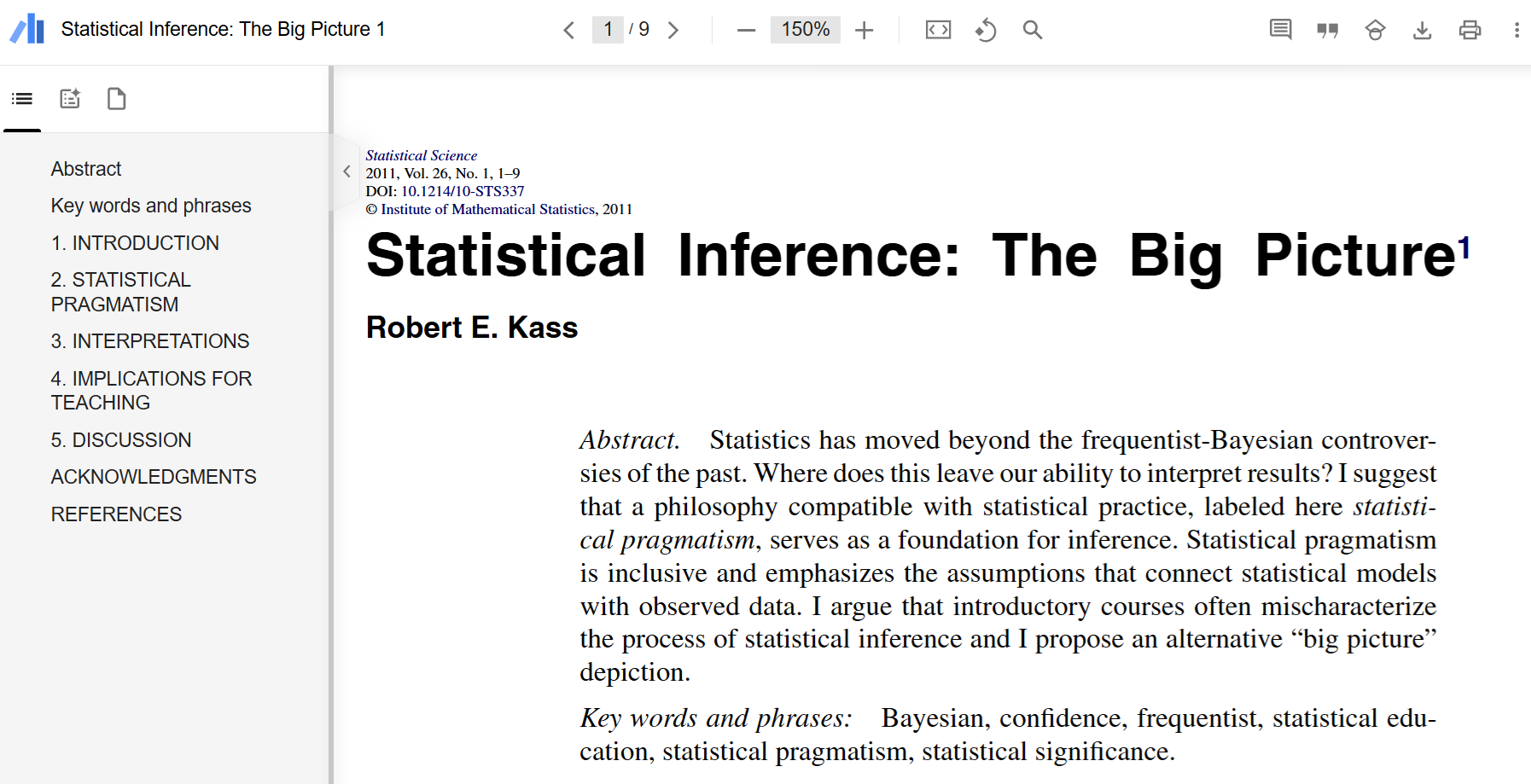The width and height of the screenshot is (1531, 784).
Task: Print the document
Action: click(x=1470, y=31)
